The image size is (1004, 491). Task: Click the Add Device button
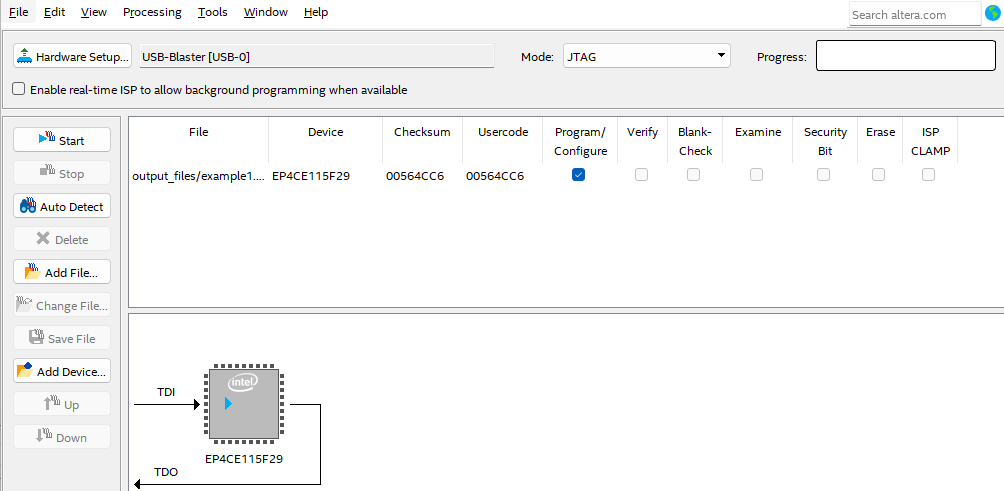[x=62, y=371]
